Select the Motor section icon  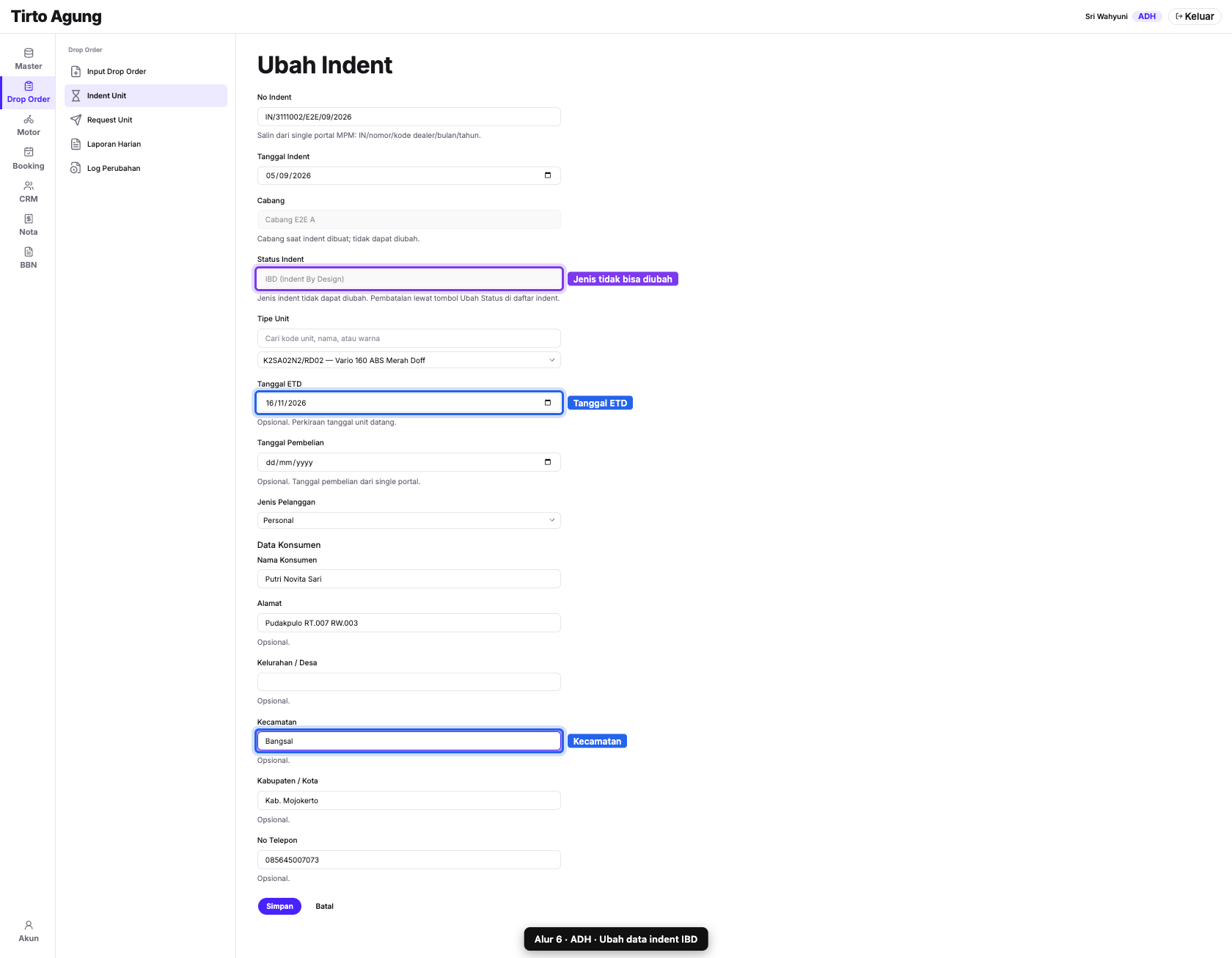(29, 120)
